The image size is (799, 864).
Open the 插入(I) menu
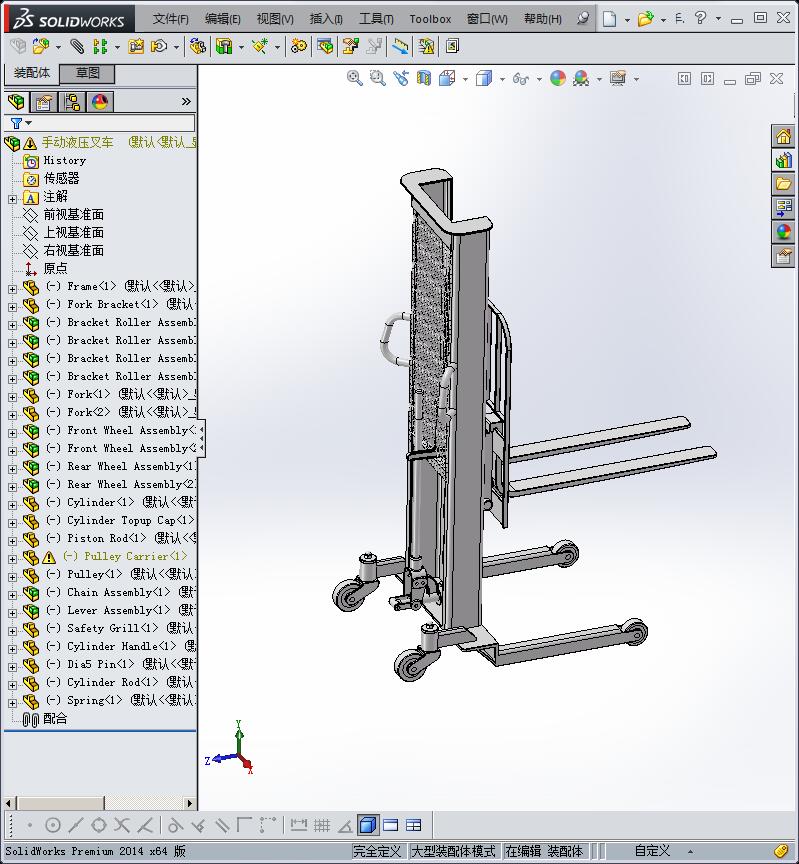click(326, 19)
